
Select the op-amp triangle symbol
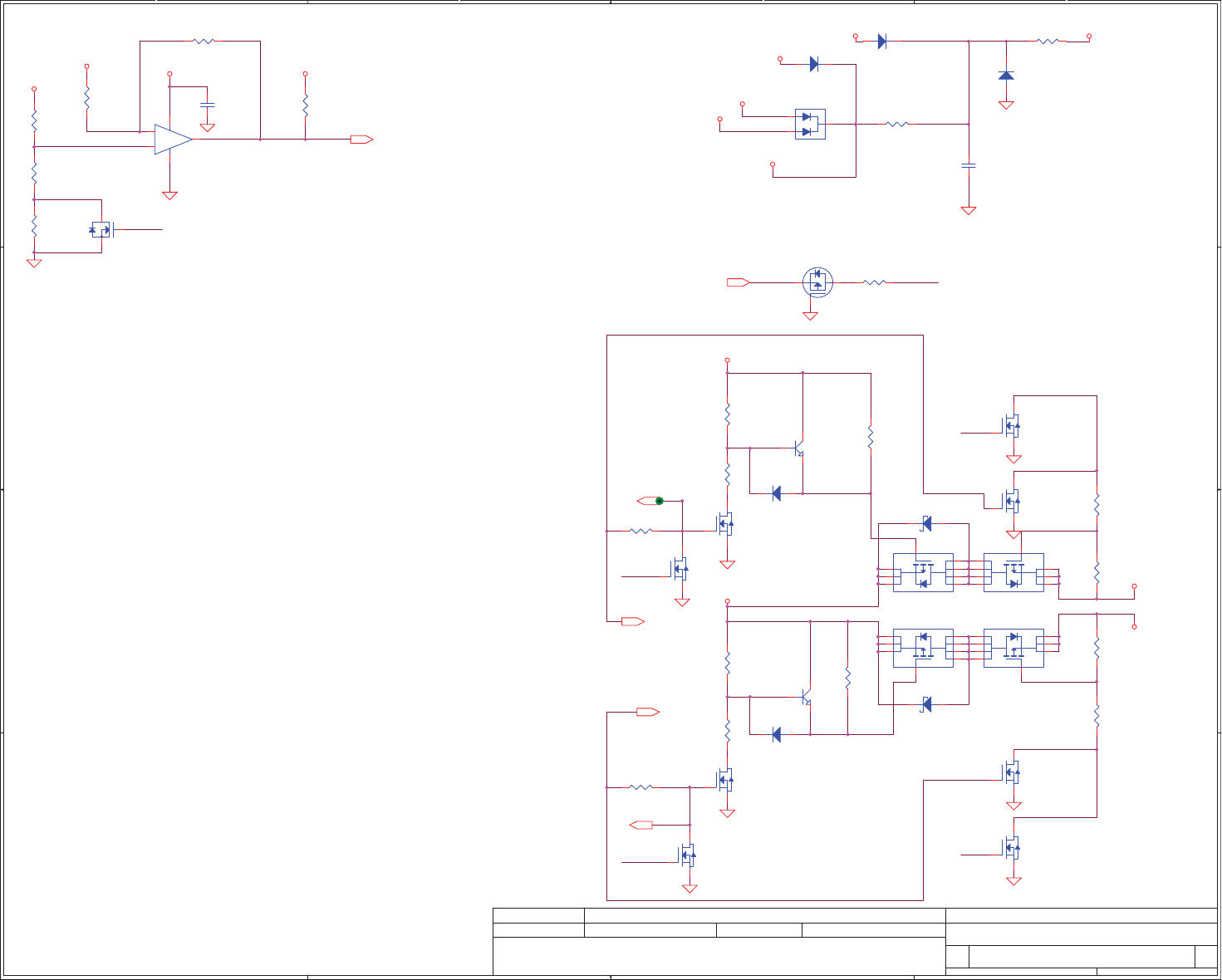(x=173, y=140)
